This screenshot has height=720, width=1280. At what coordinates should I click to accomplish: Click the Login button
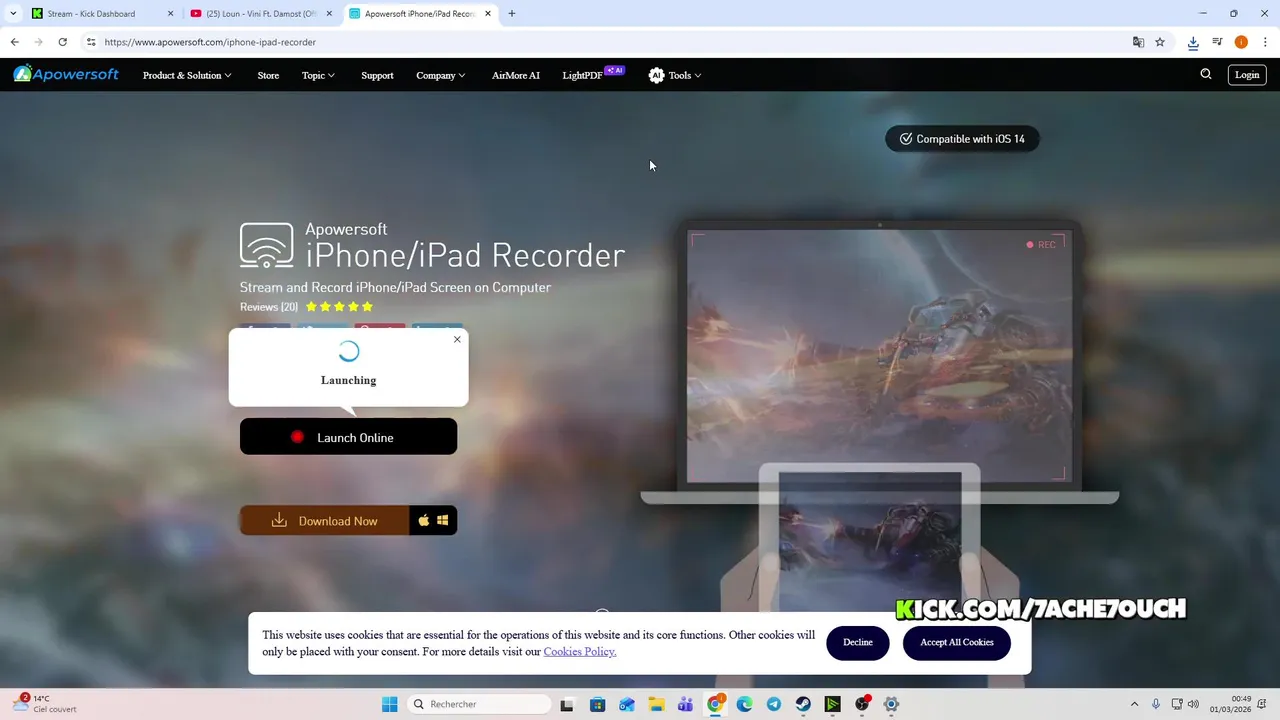[x=1247, y=74]
